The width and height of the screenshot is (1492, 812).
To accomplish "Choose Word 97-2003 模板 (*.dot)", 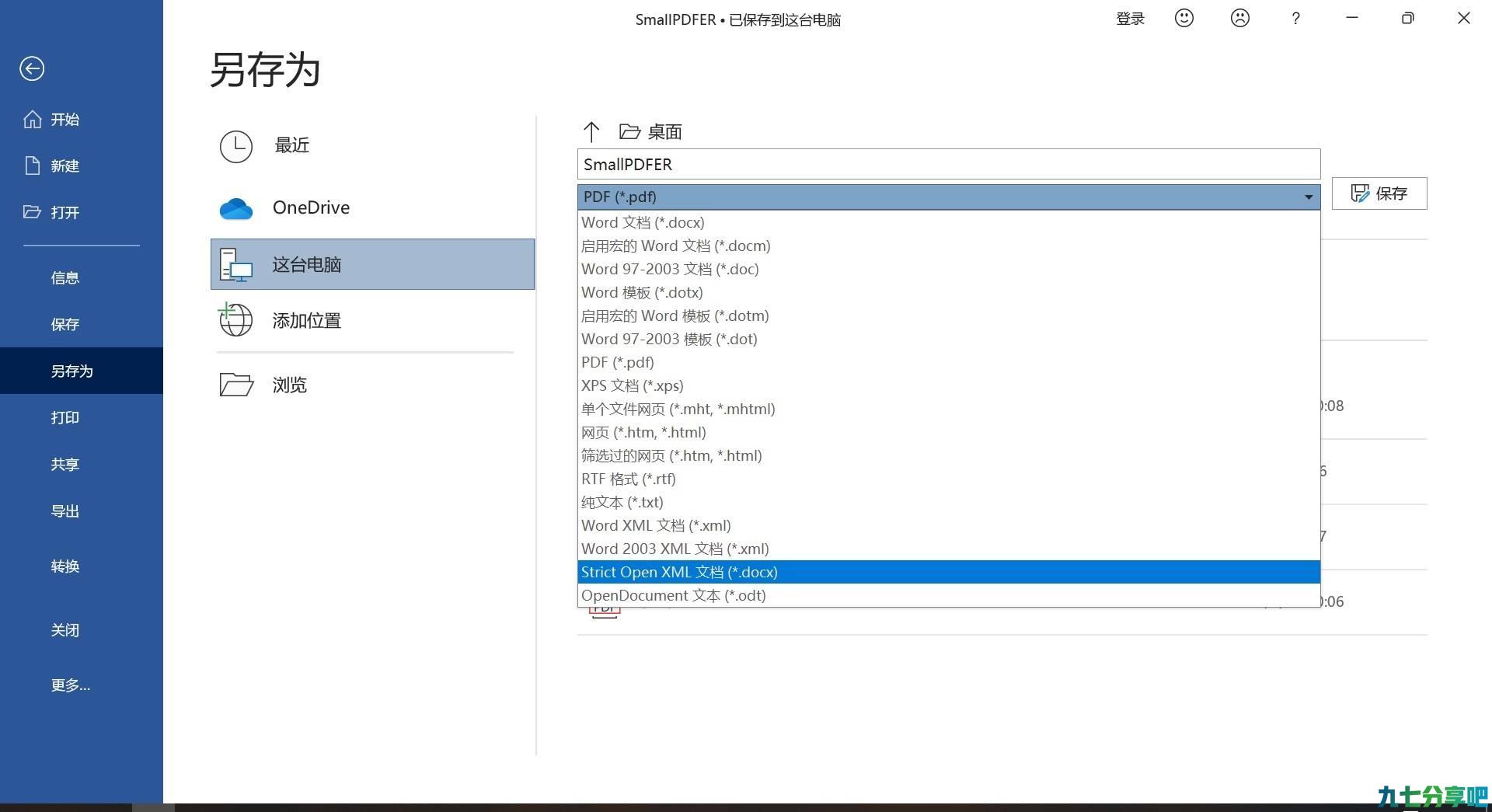I will click(x=949, y=339).
